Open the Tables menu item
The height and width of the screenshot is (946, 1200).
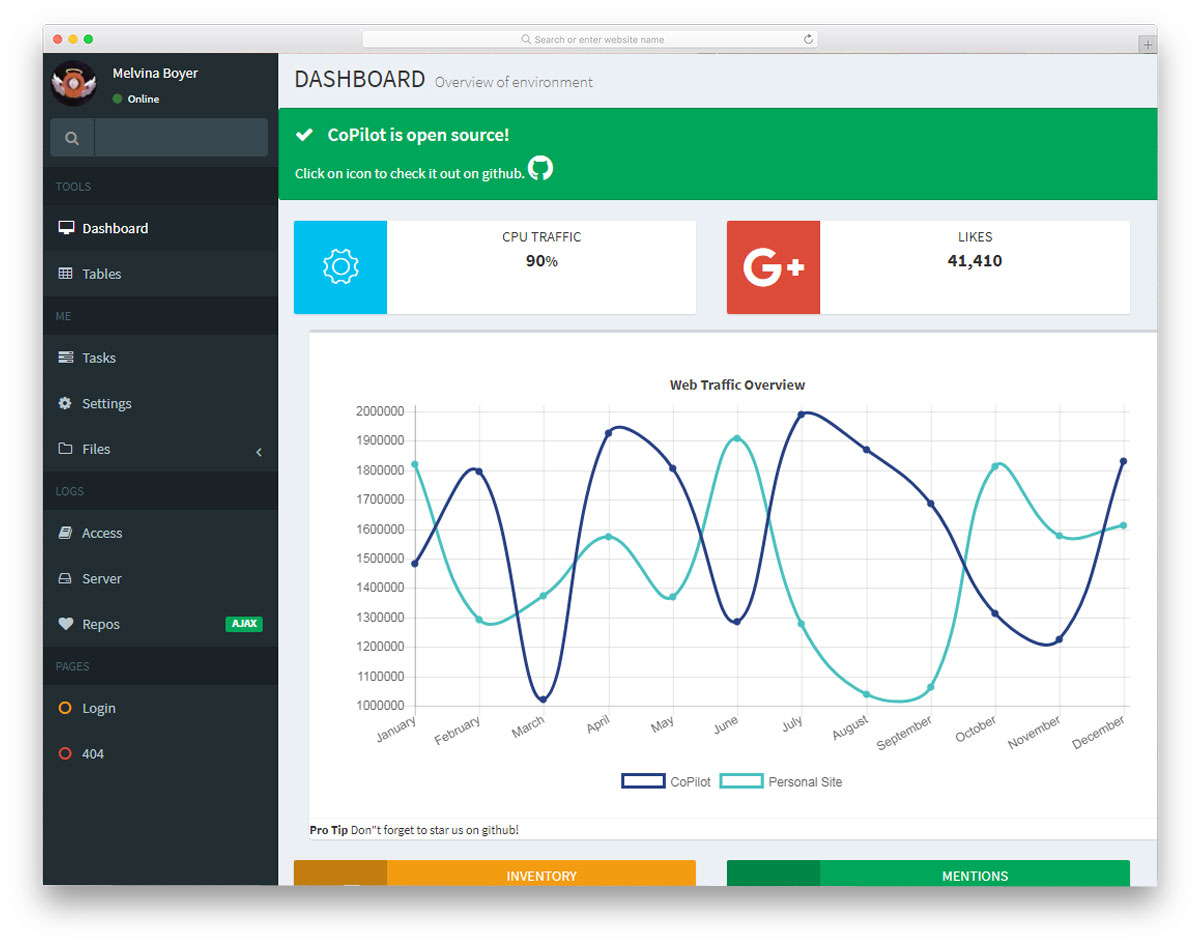(x=160, y=273)
